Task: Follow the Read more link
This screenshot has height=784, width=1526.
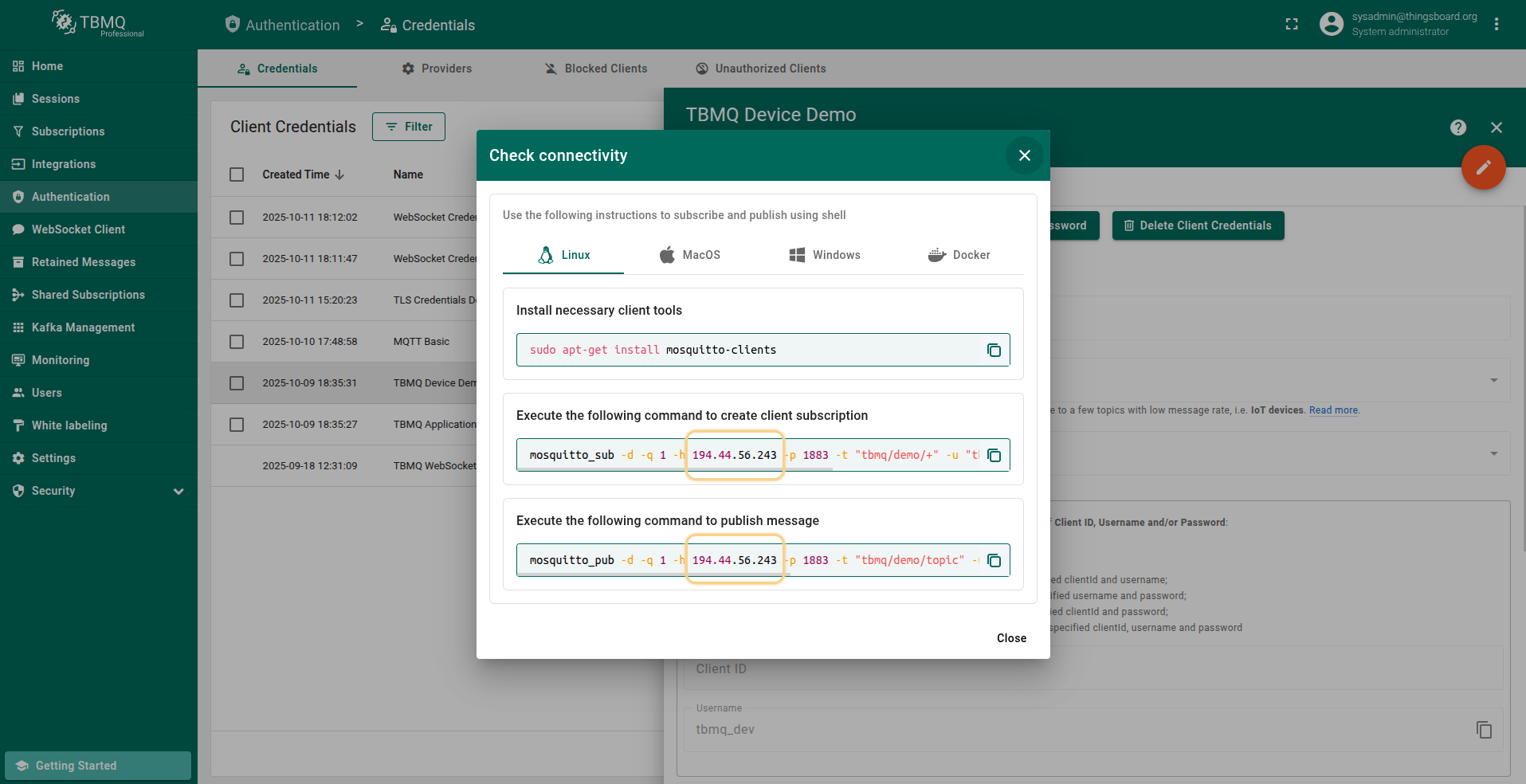Action: click(1333, 410)
